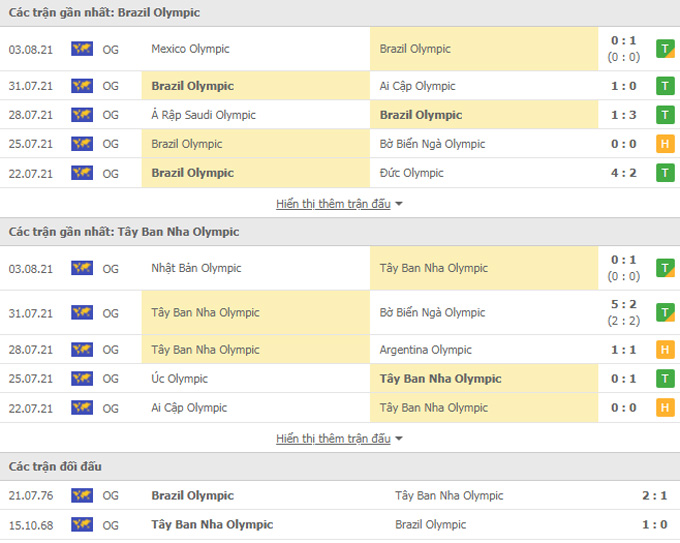Image resolution: width=680 pixels, height=543 pixels.
Task: Click the flag icon for Nhật Bản Olympic match
Action: 82,268
